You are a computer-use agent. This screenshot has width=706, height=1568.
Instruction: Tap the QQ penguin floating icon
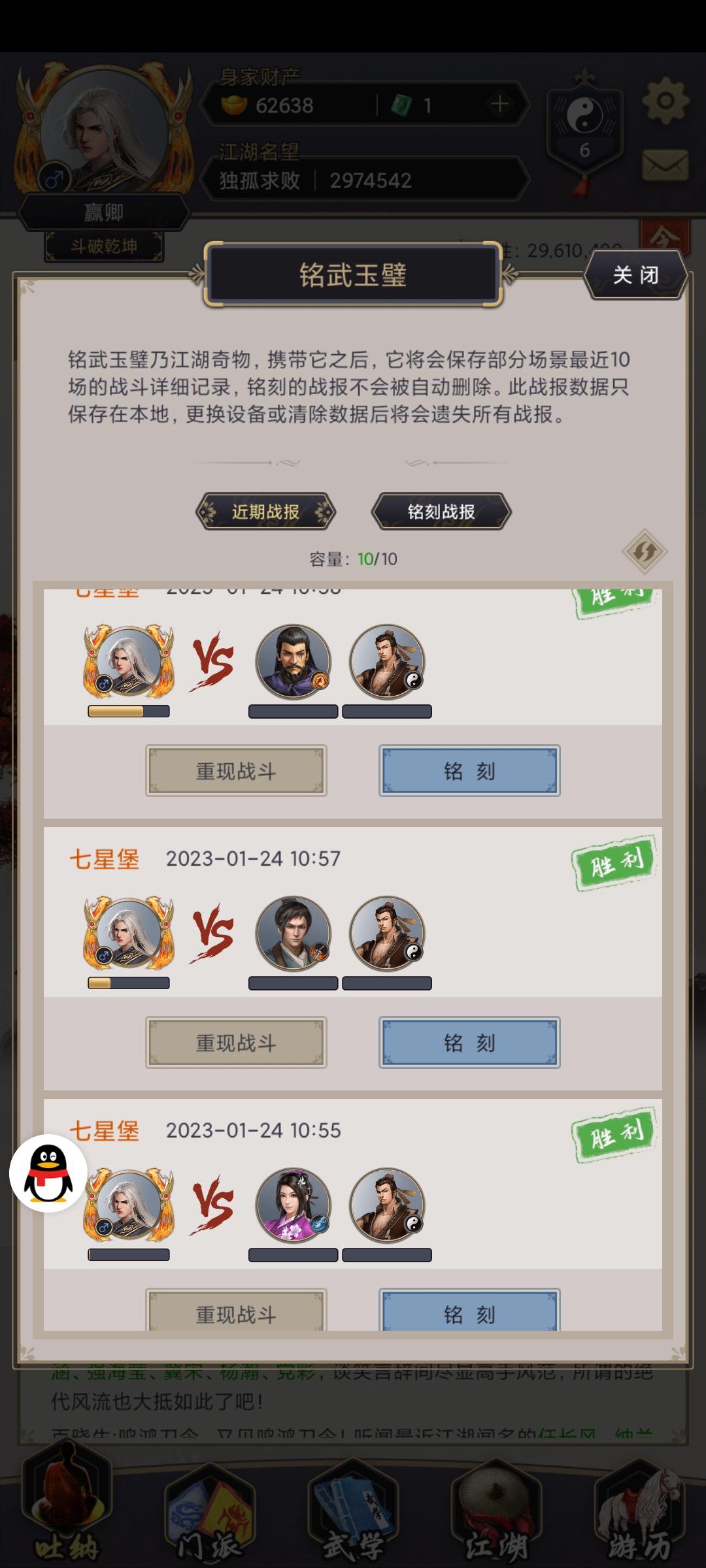(x=48, y=1173)
